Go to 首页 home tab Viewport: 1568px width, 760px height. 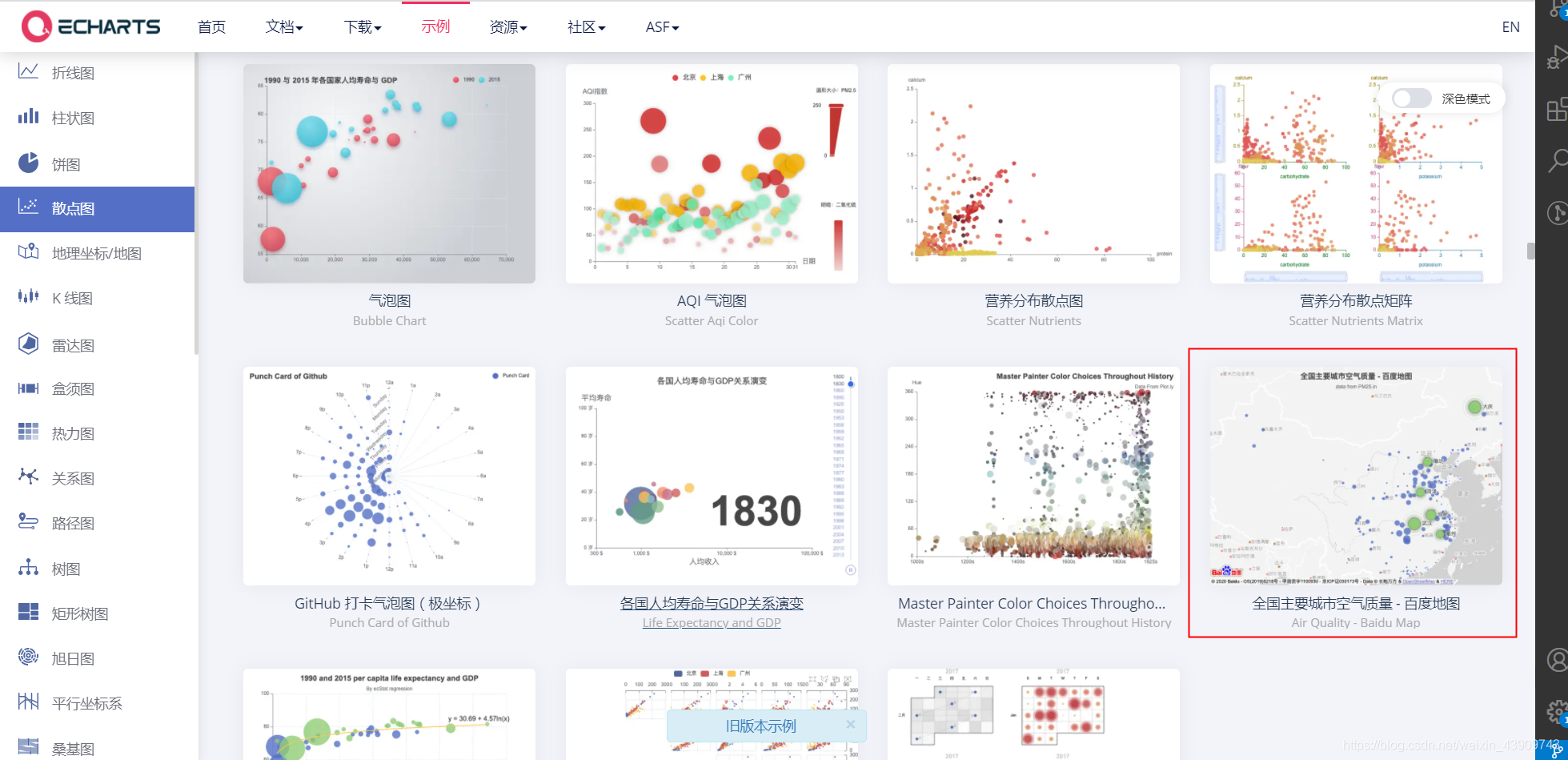click(x=211, y=27)
